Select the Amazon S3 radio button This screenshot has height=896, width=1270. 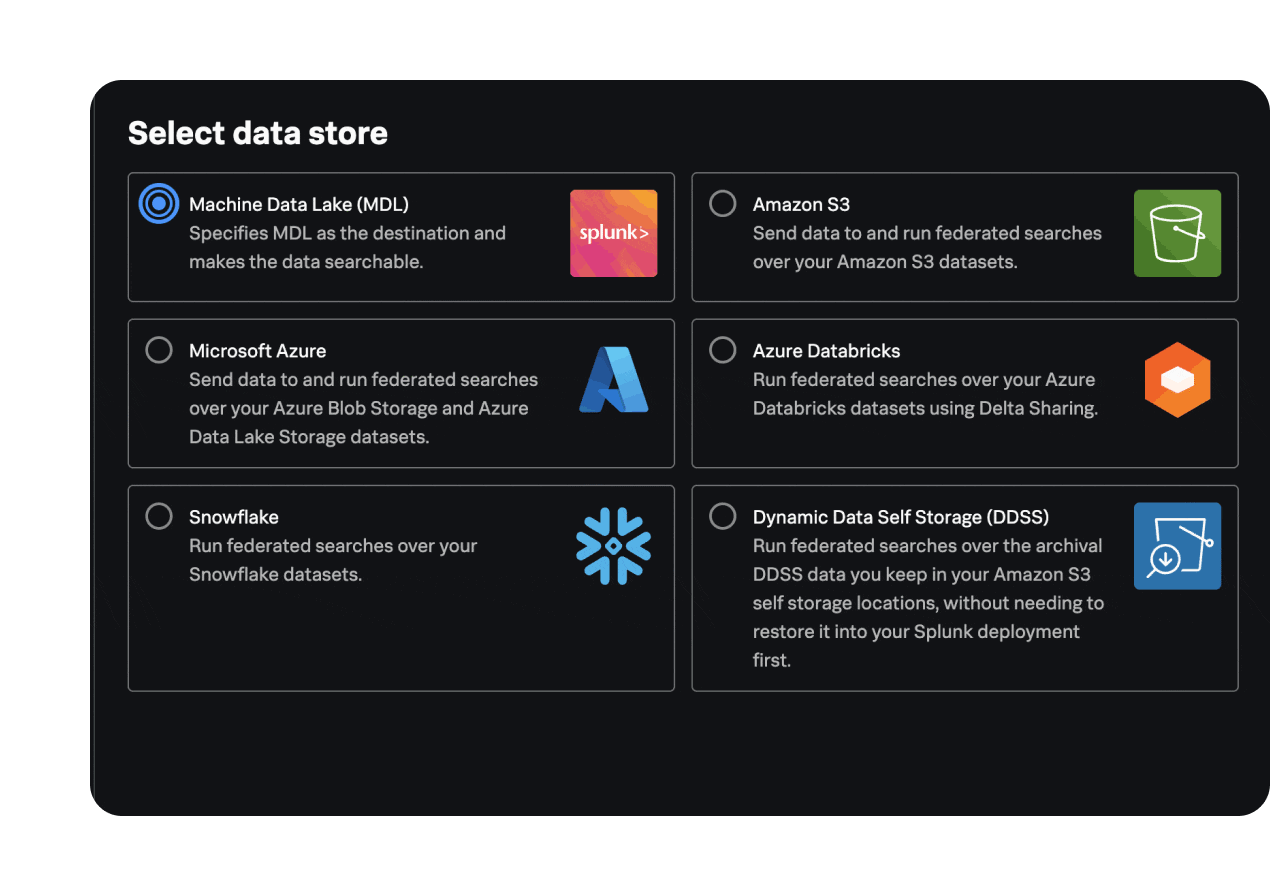[722, 204]
